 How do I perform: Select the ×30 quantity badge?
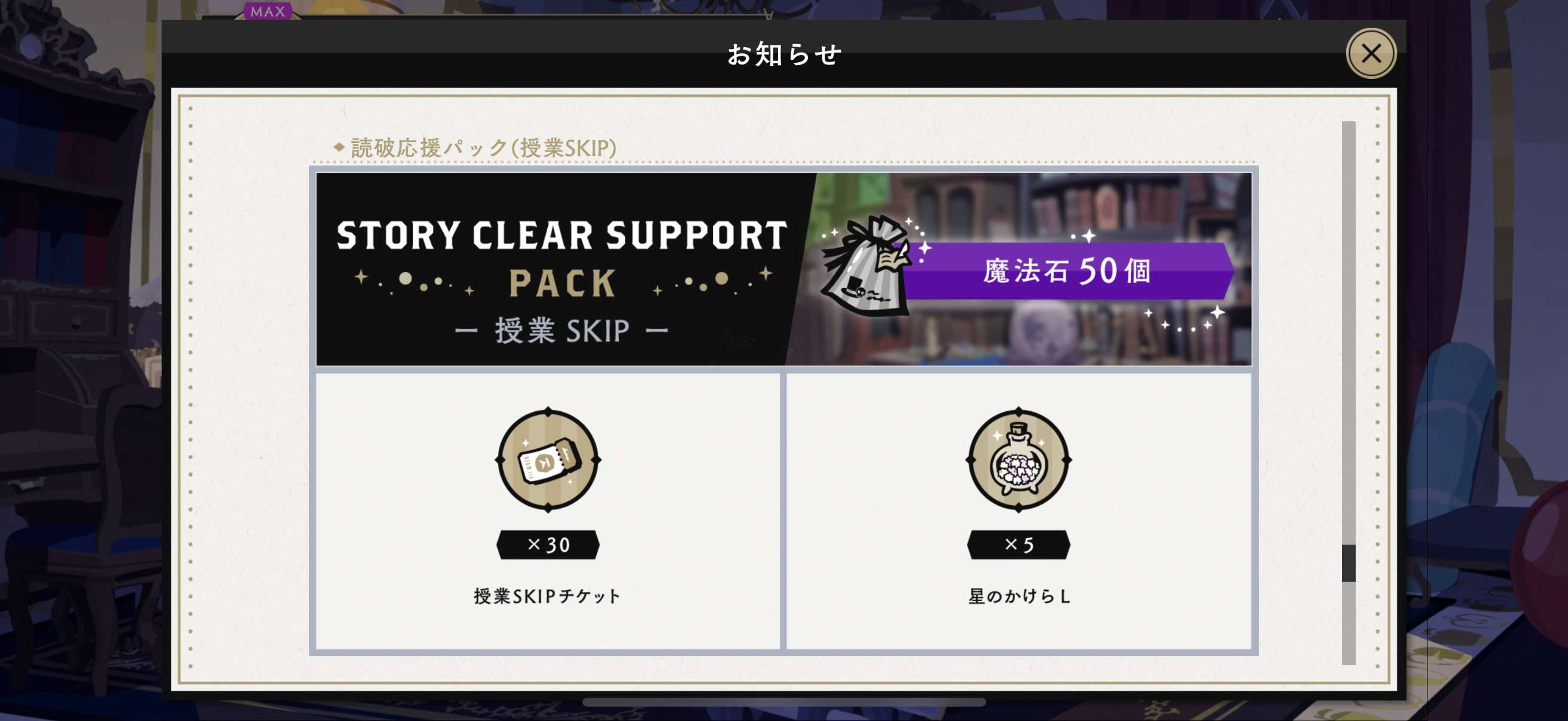(548, 545)
